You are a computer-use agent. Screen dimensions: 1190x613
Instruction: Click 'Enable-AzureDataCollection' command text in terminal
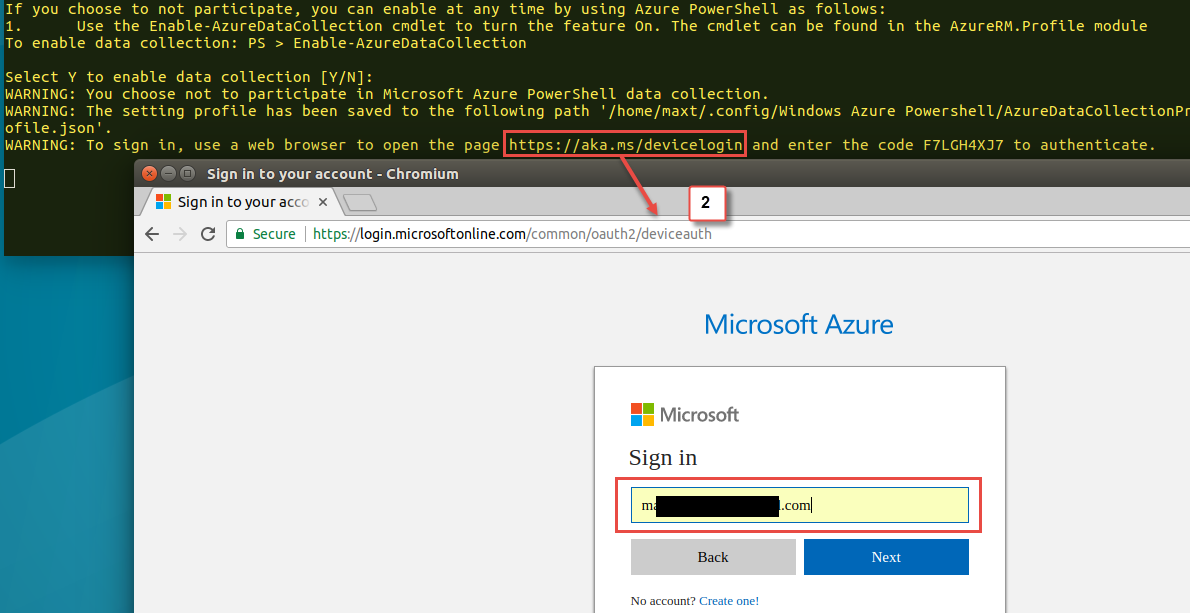410,42
